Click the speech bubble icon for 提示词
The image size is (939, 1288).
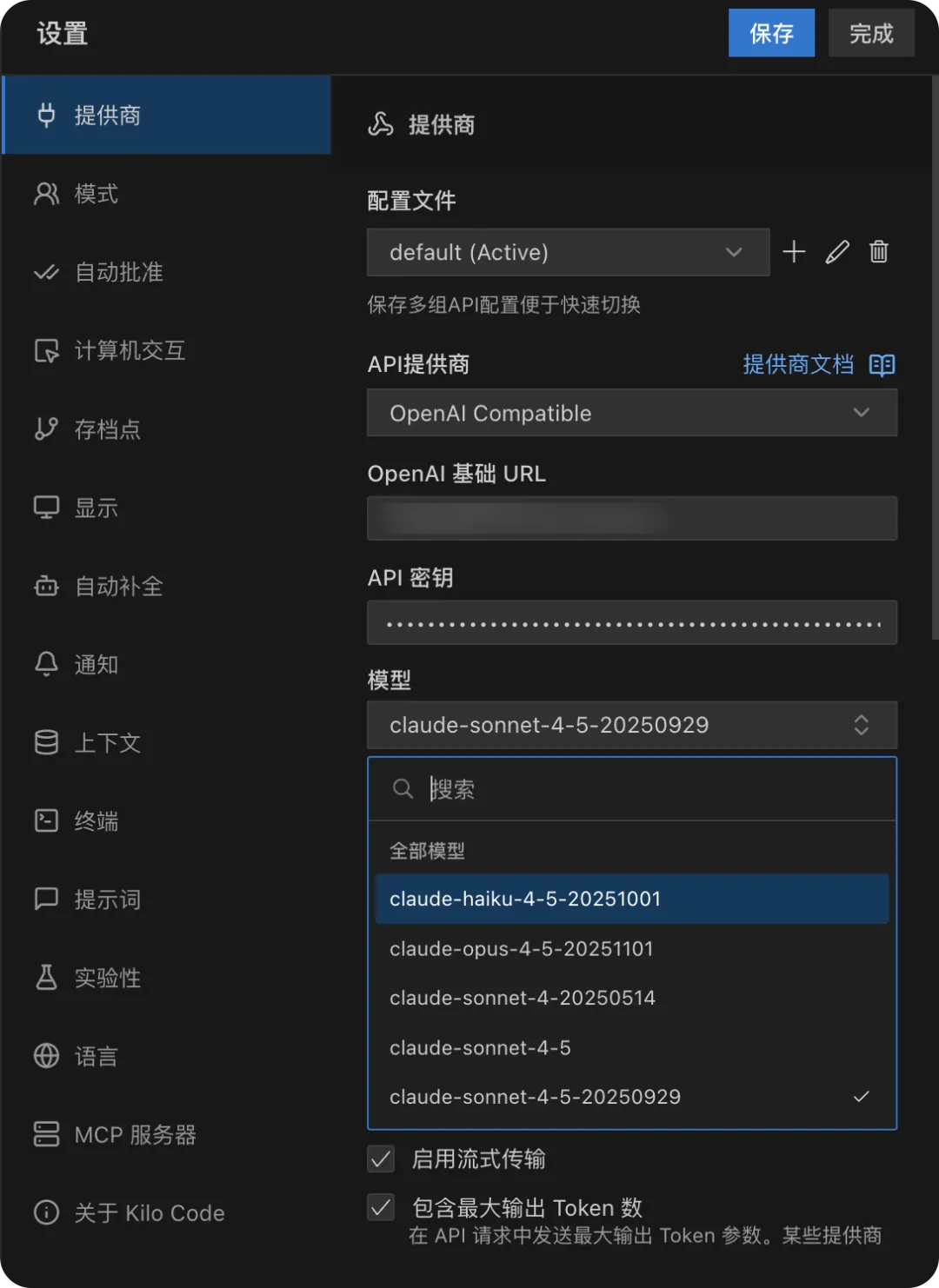46,899
